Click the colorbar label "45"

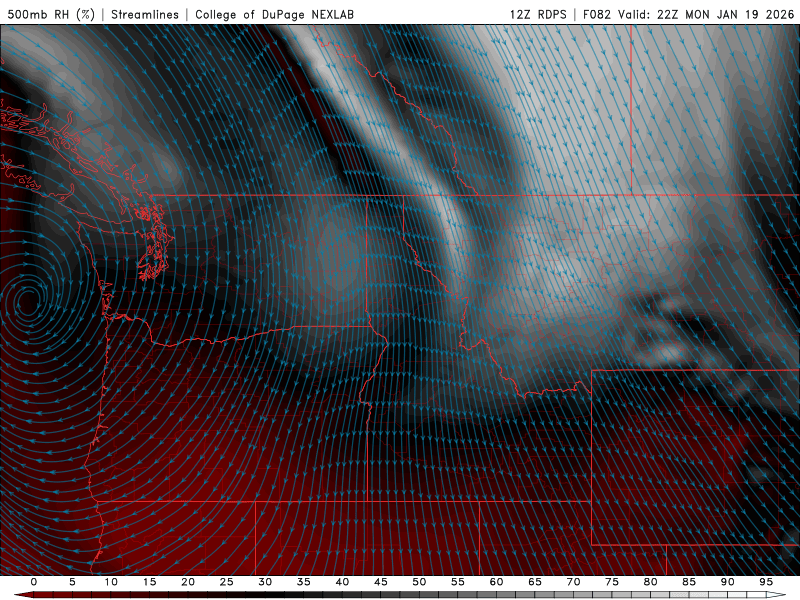(x=381, y=582)
